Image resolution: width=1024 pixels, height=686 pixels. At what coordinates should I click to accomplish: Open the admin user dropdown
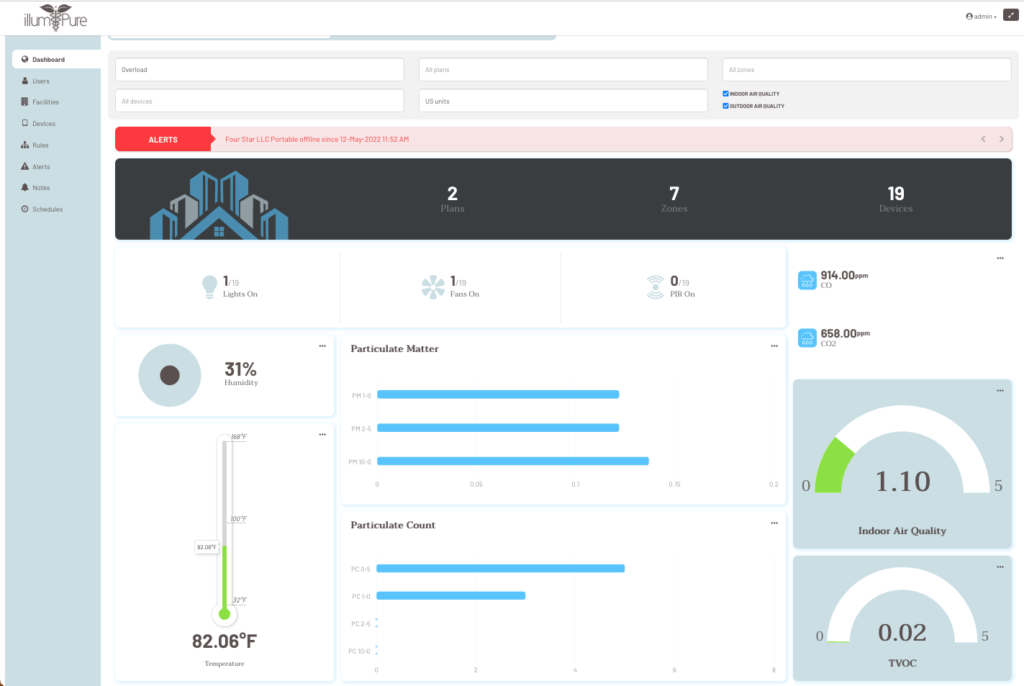[981, 16]
